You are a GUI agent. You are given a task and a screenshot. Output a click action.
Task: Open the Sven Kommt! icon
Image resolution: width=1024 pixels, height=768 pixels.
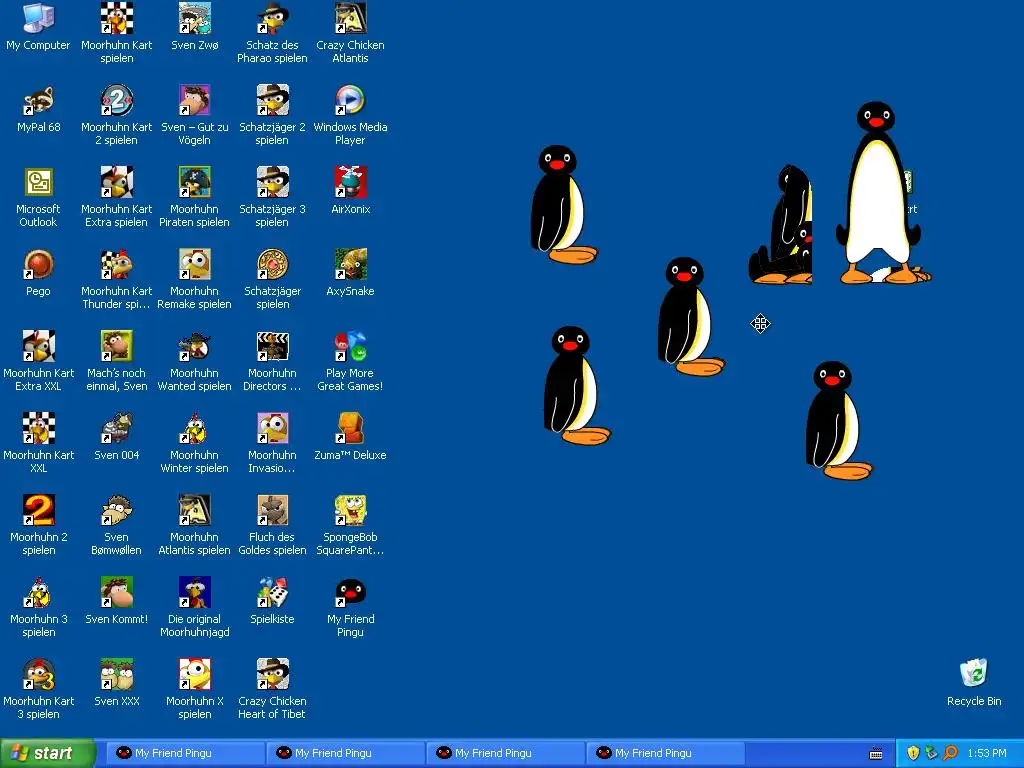(116, 592)
